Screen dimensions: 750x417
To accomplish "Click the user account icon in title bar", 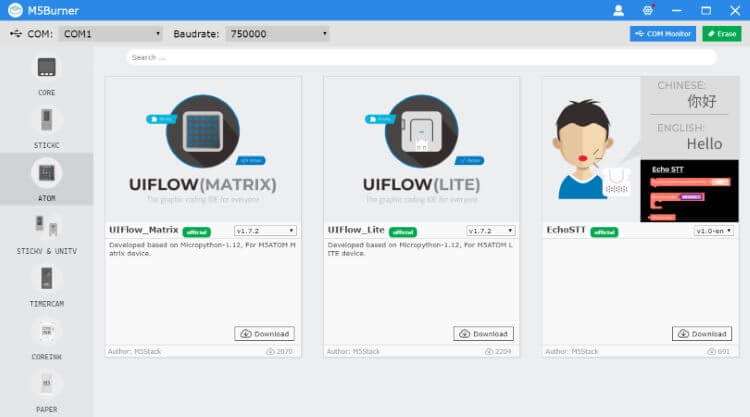I will click(619, 10).
